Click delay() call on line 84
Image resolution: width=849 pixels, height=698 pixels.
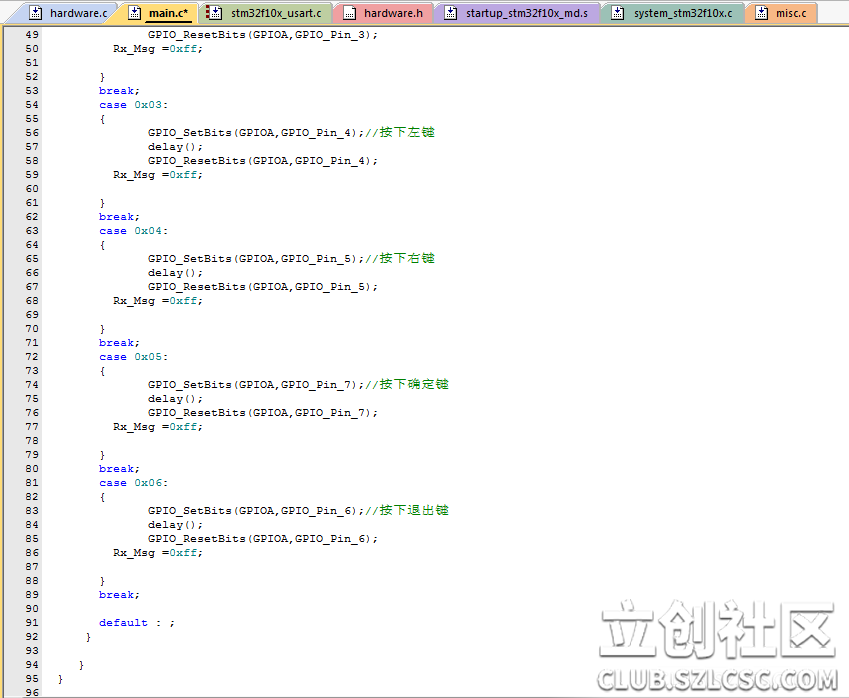click(175, 525)
